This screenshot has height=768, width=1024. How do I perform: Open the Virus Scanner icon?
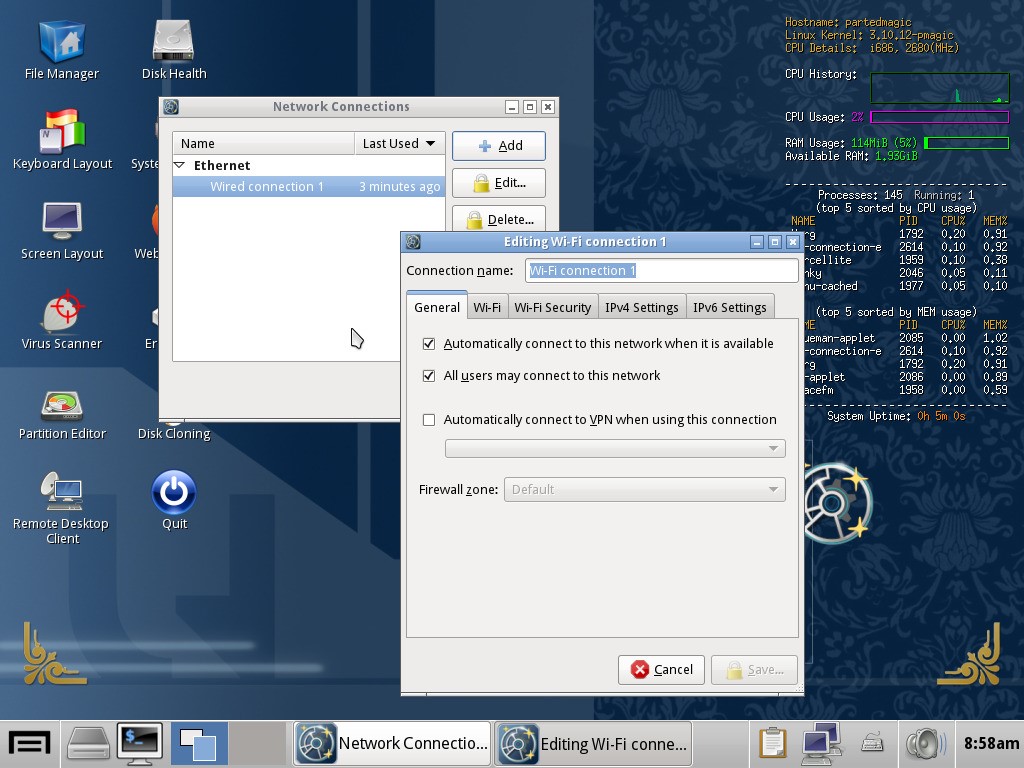click(x=62, y=313)
